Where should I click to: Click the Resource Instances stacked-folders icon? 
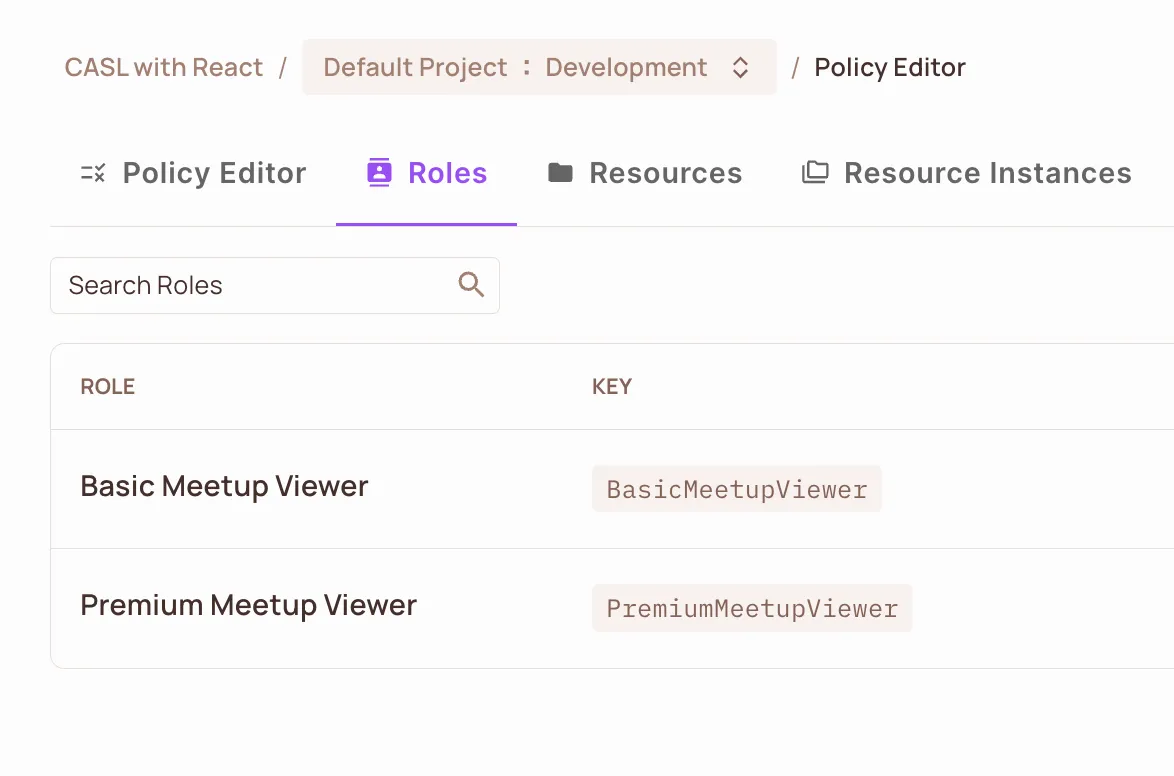(815, 173)
